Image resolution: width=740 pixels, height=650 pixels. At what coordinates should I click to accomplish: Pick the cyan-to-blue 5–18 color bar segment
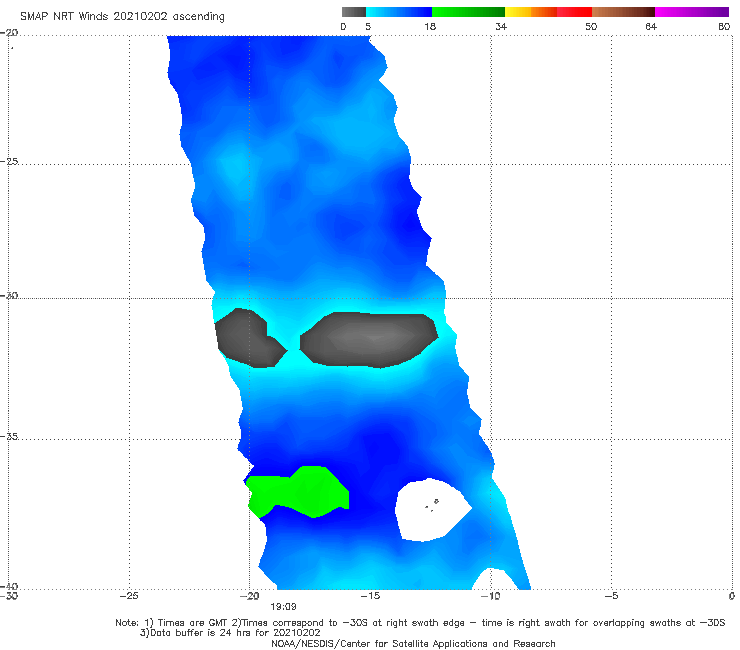[399, 12]
